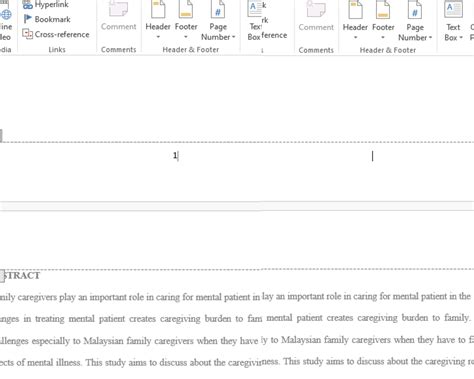Viewport: 474px width, 379px height.
Task: Click Header & Footer label in left ribbon copy
Action: (191, 50)
